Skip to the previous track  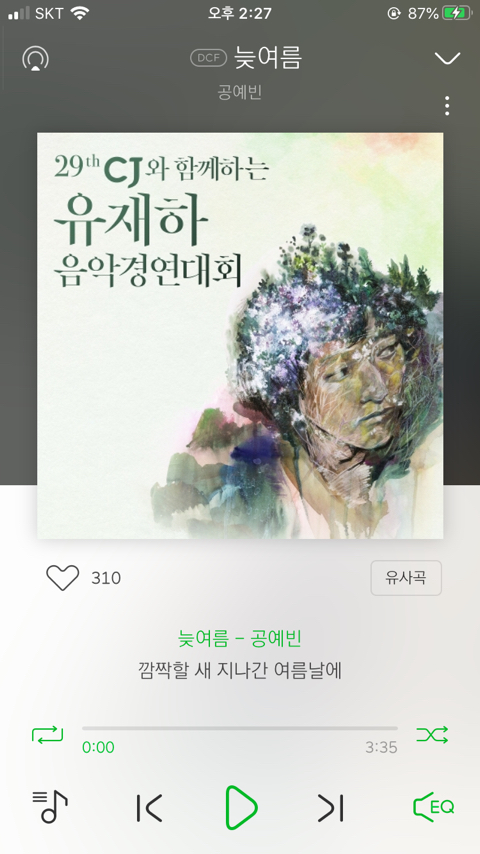click(149, 807)
